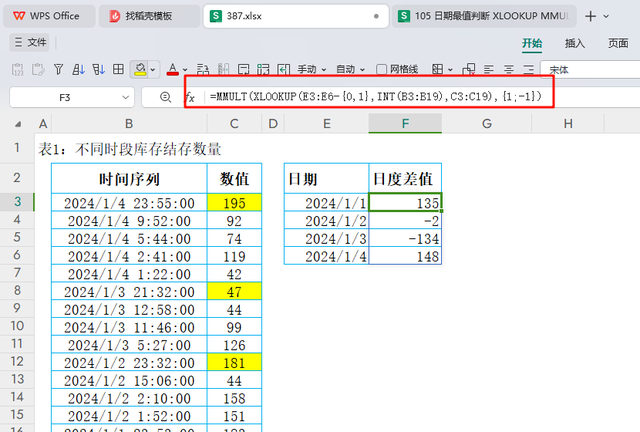Click the value 126 in column C
The width and height of the screenshot is (640, 432).
point(234,345)
